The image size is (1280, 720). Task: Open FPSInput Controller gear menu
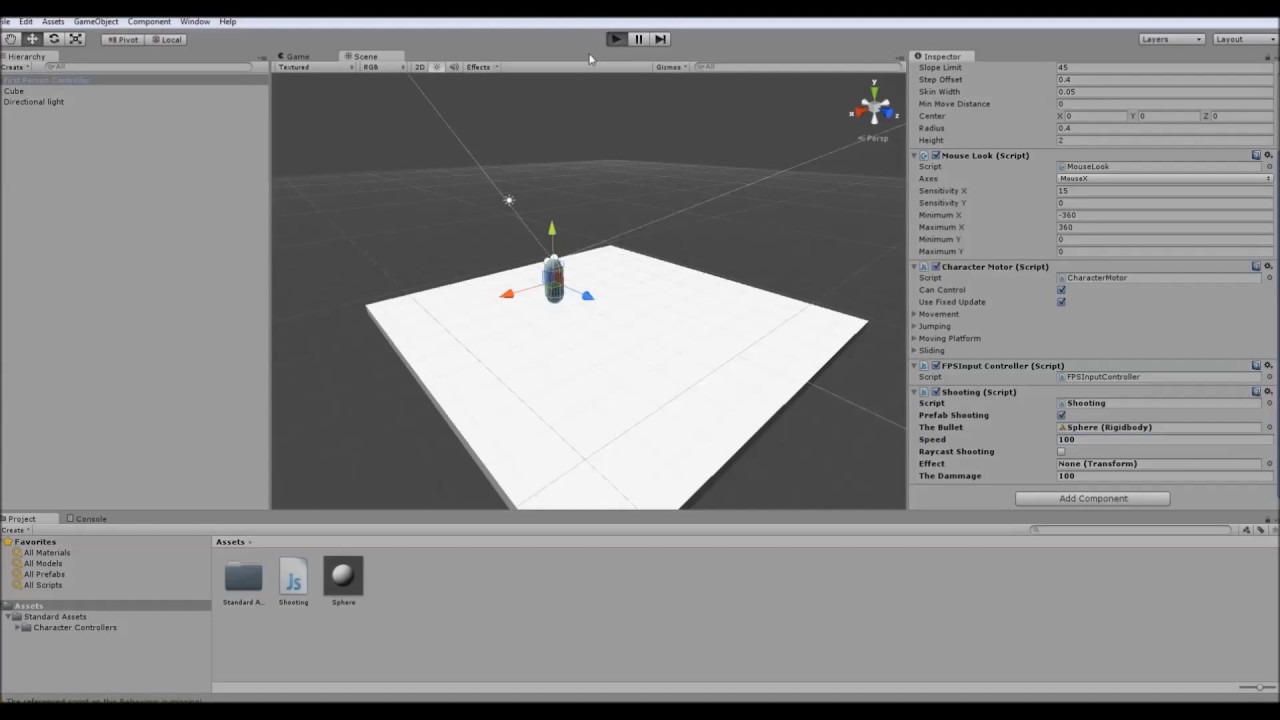1269,365
